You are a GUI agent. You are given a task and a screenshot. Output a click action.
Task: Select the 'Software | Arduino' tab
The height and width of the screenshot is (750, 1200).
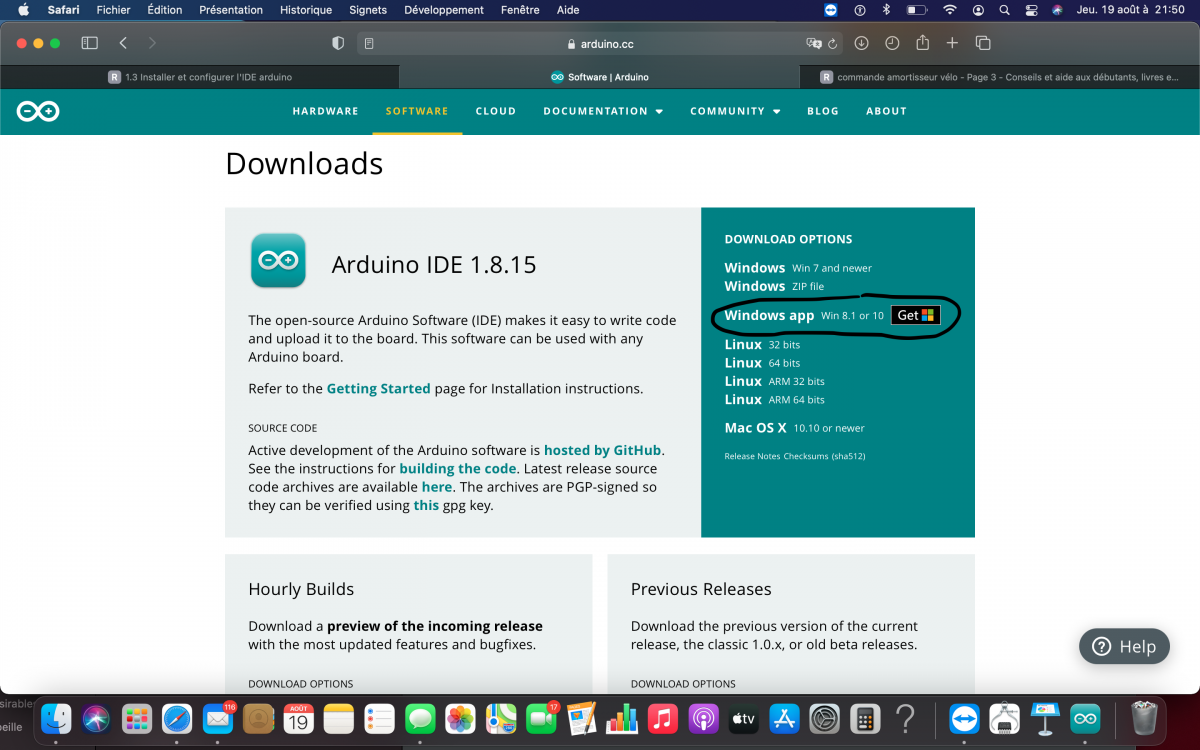tap(599, 77)
